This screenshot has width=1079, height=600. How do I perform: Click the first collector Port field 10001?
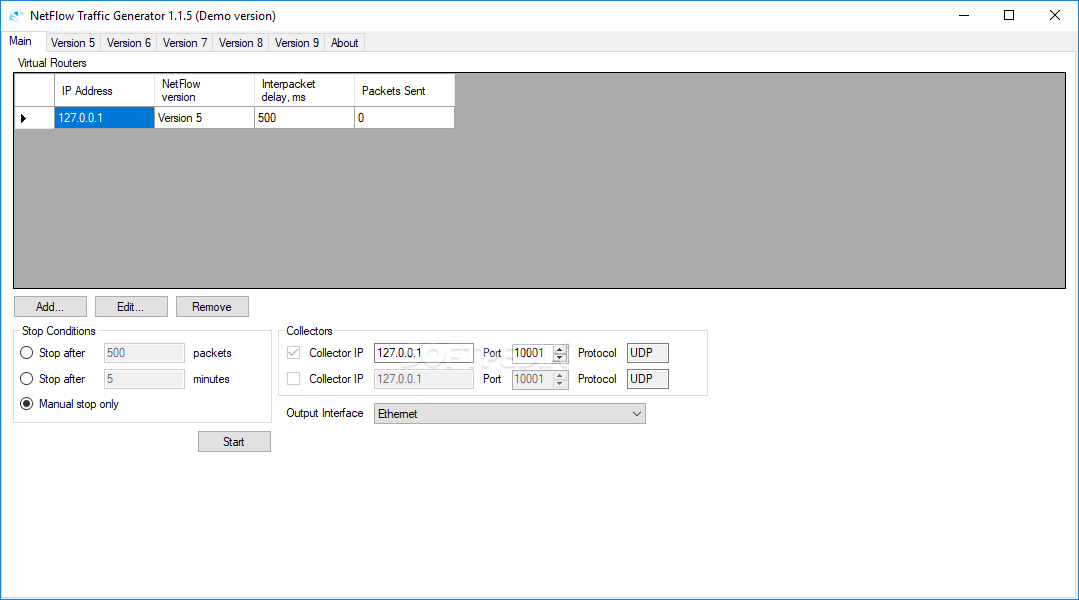click(x=533, y=353)
